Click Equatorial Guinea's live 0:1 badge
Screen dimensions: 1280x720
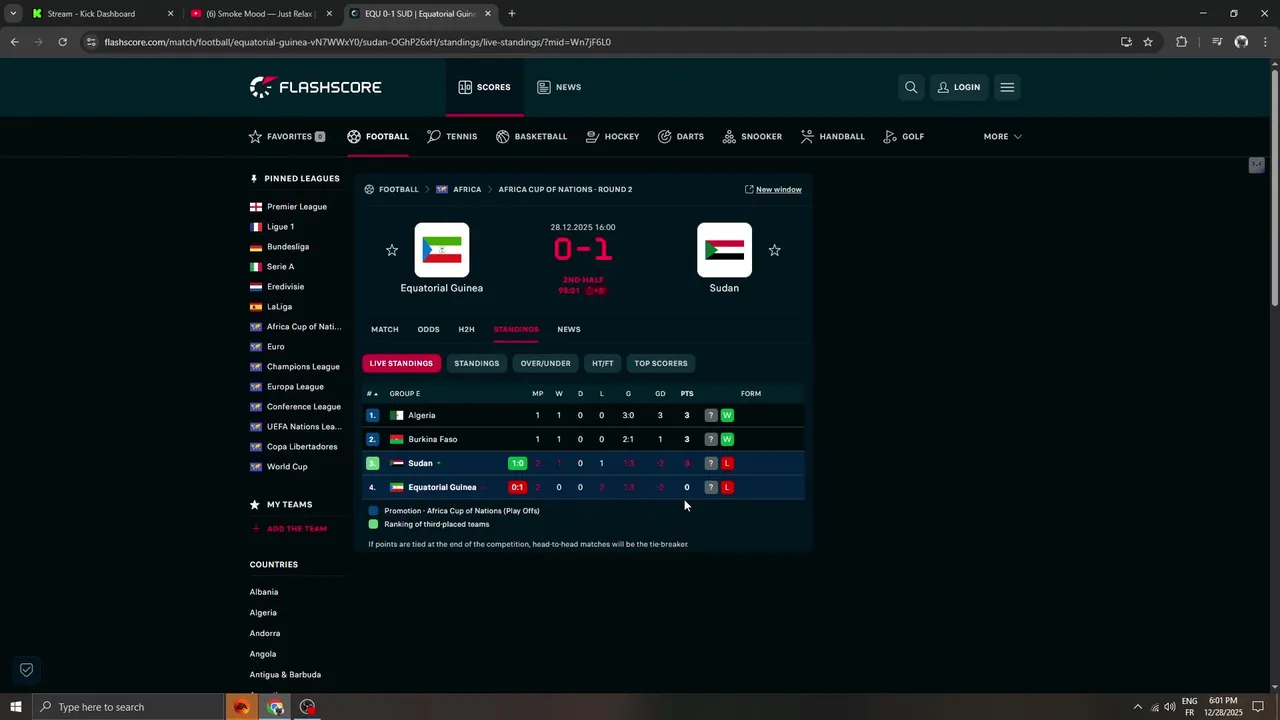point(517,487)
